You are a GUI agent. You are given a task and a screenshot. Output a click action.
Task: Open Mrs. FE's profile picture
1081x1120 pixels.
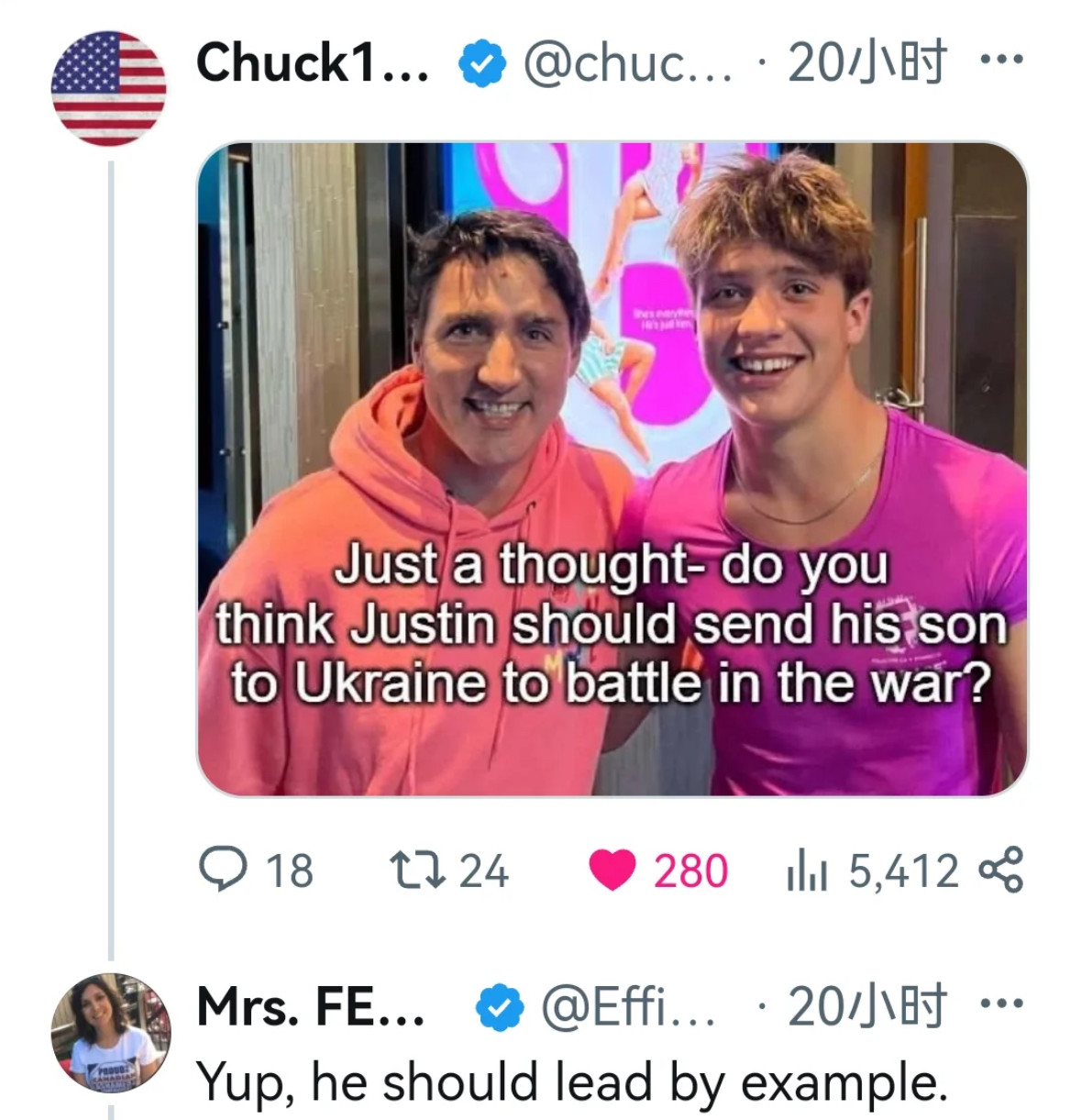109,1032
